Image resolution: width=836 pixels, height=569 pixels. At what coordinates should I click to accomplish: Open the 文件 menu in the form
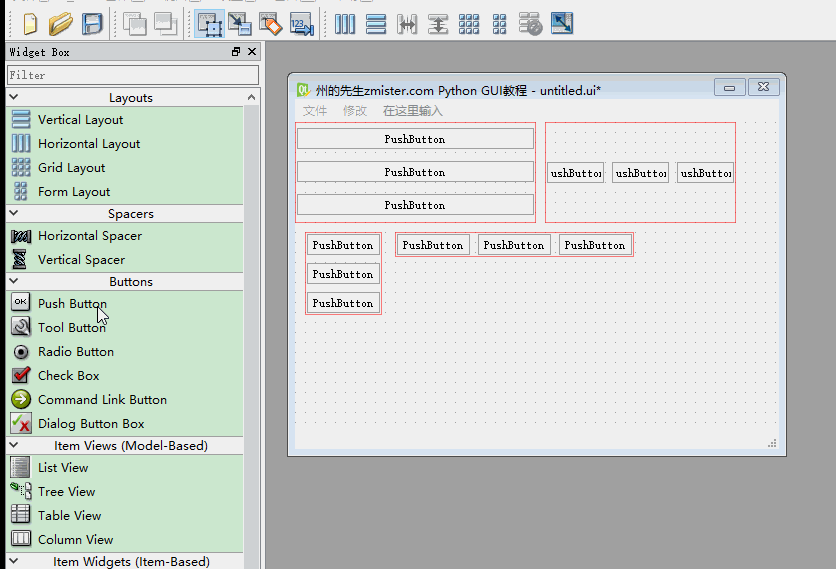(x=315, y=111)
